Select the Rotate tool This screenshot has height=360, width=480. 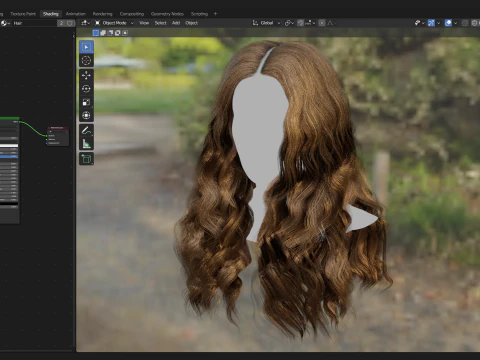tap(86, 89)
